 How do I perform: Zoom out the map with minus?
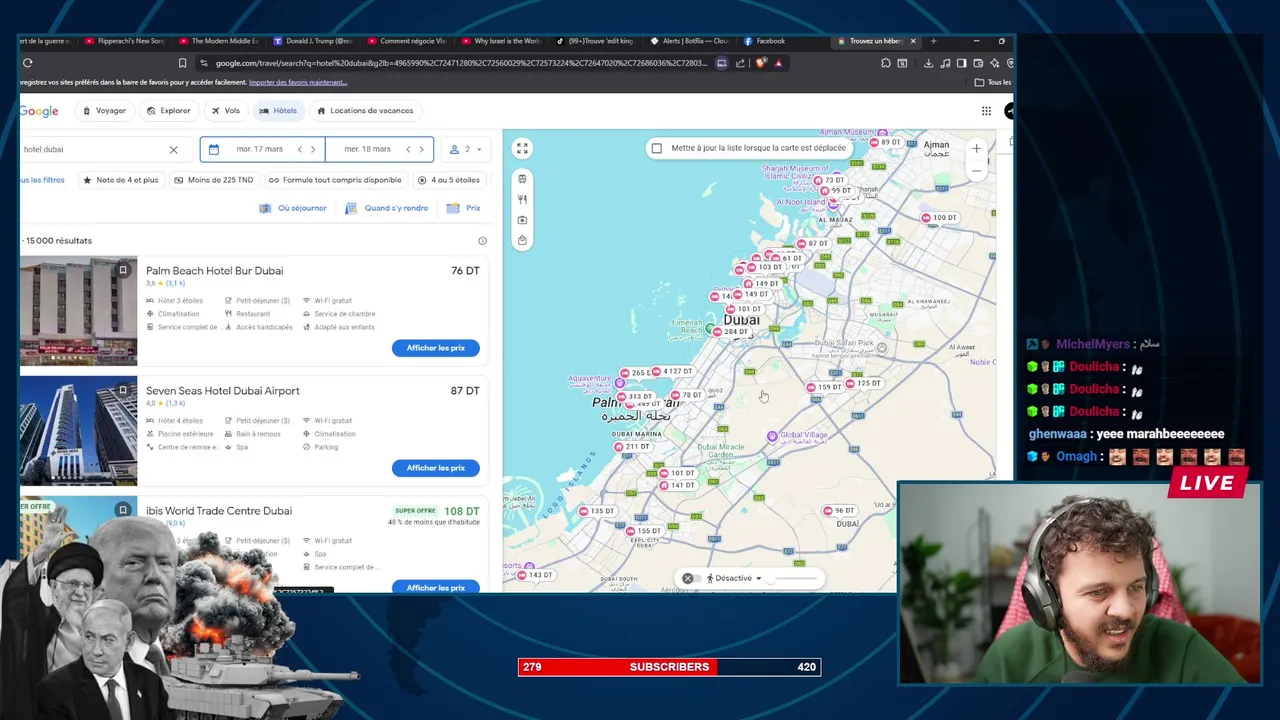click(x=977, y=170)
